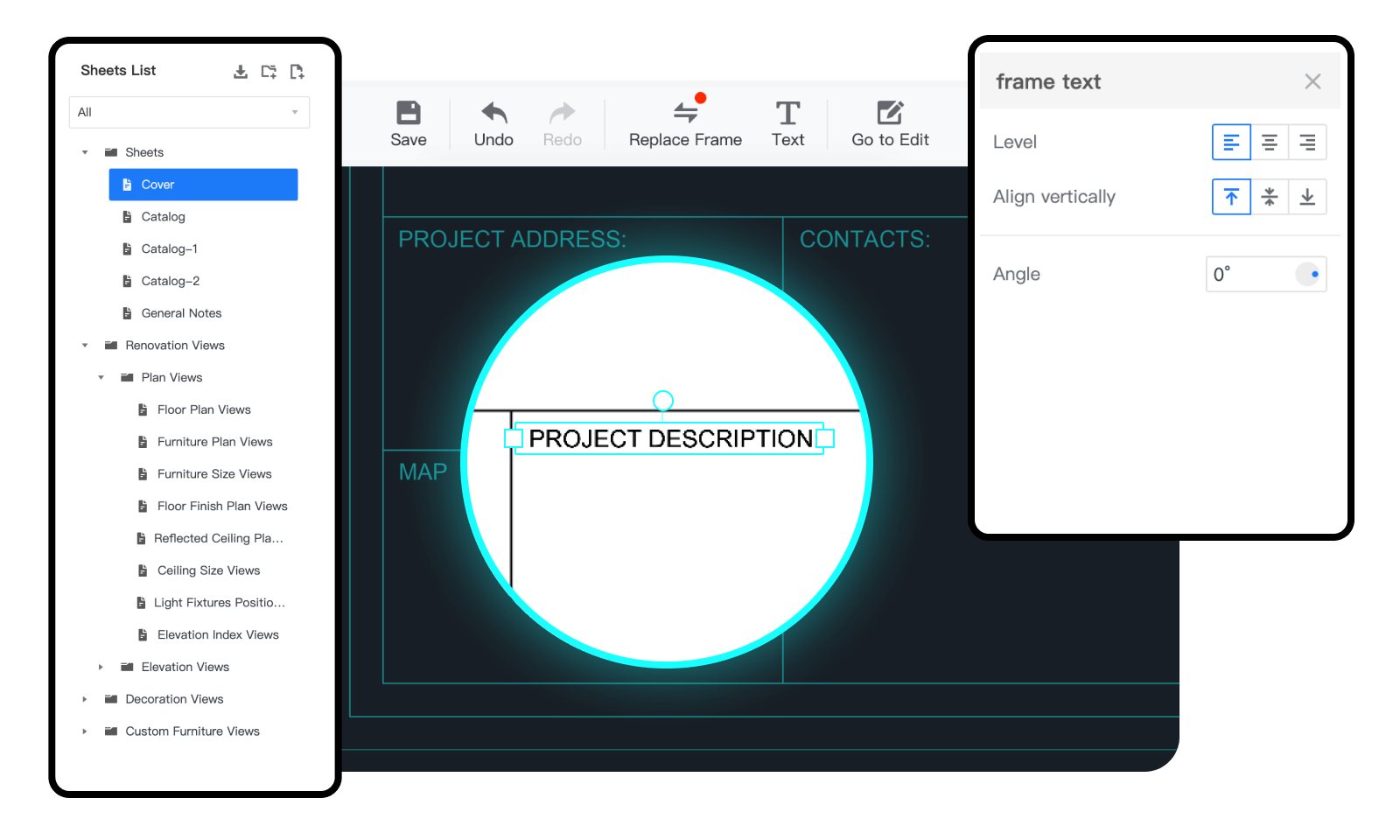
Task: Click the rotation handle above the text box
Action: tap(663, 401)
